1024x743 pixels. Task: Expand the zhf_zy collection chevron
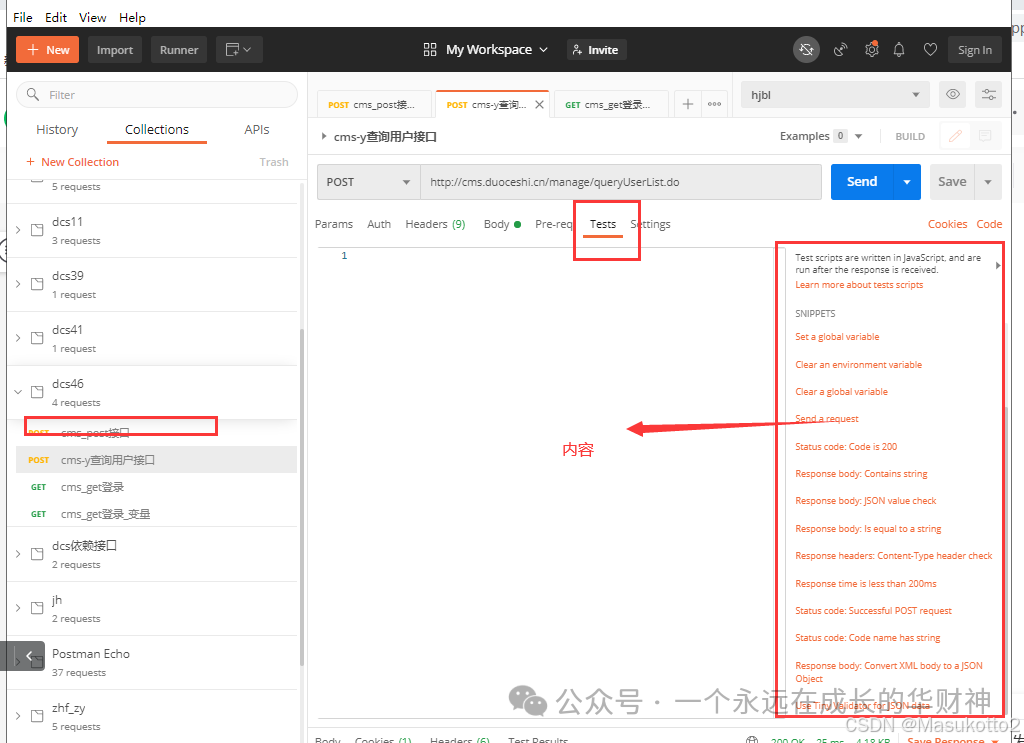(x=18, y=716)
